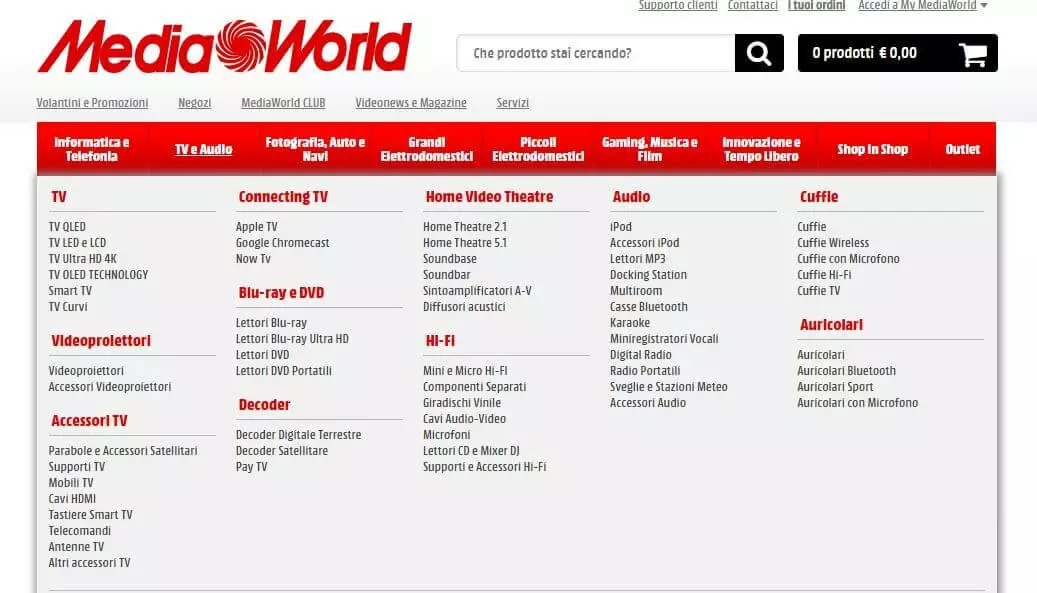Image resolution: width=1037 pixels, height=593 pixels.
Task: Open TV OLED TECHNOLOGY
Action: [x=99, y=274]
